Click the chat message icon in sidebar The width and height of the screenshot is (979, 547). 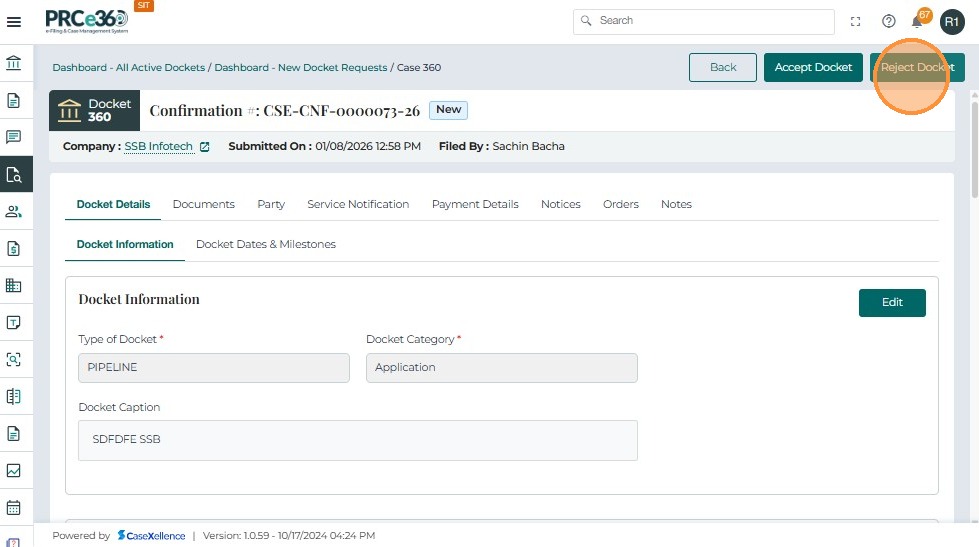(x=14, y=137)
